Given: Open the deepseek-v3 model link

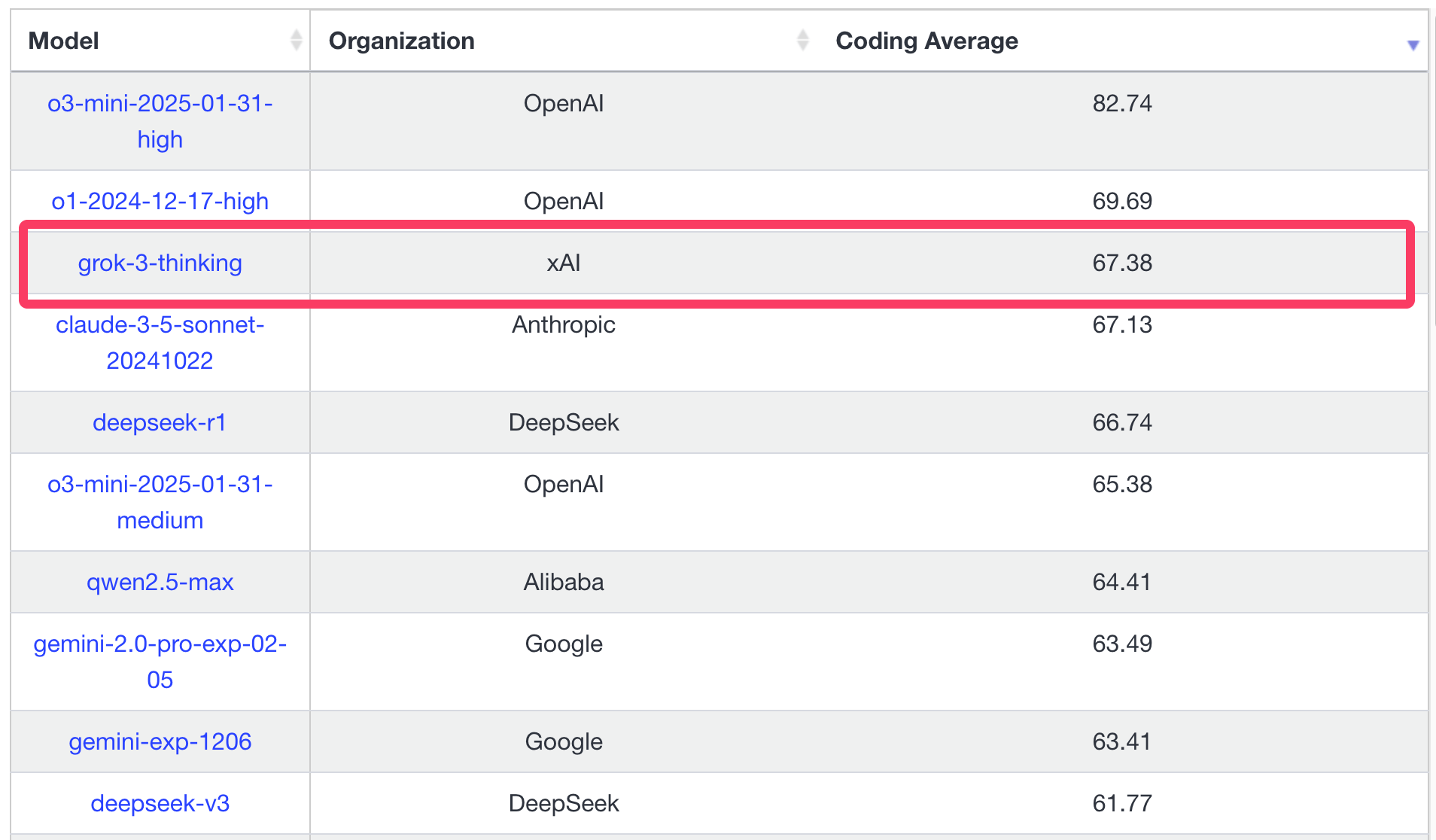Looking at the screenshot, I should coord(160,803).
